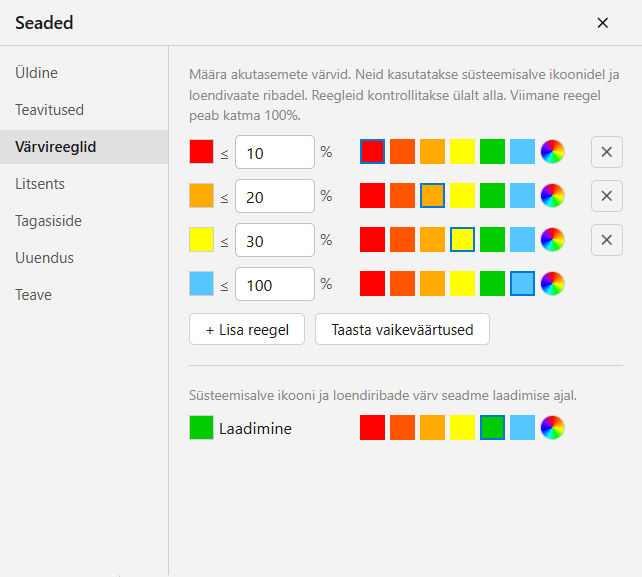This screenshot has width=642, height=577.
Task: Pick yellow swatch for 10% rule
Action: [x=462, y=152]
